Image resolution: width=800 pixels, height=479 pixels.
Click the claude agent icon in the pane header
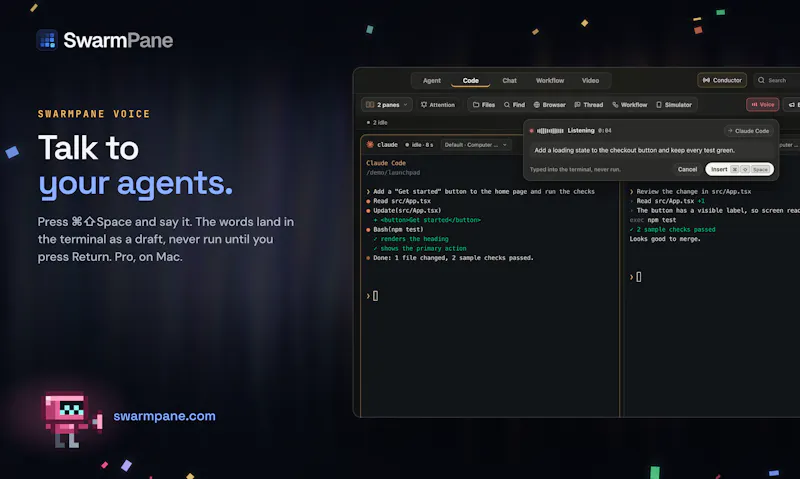(x=370, y=144)
